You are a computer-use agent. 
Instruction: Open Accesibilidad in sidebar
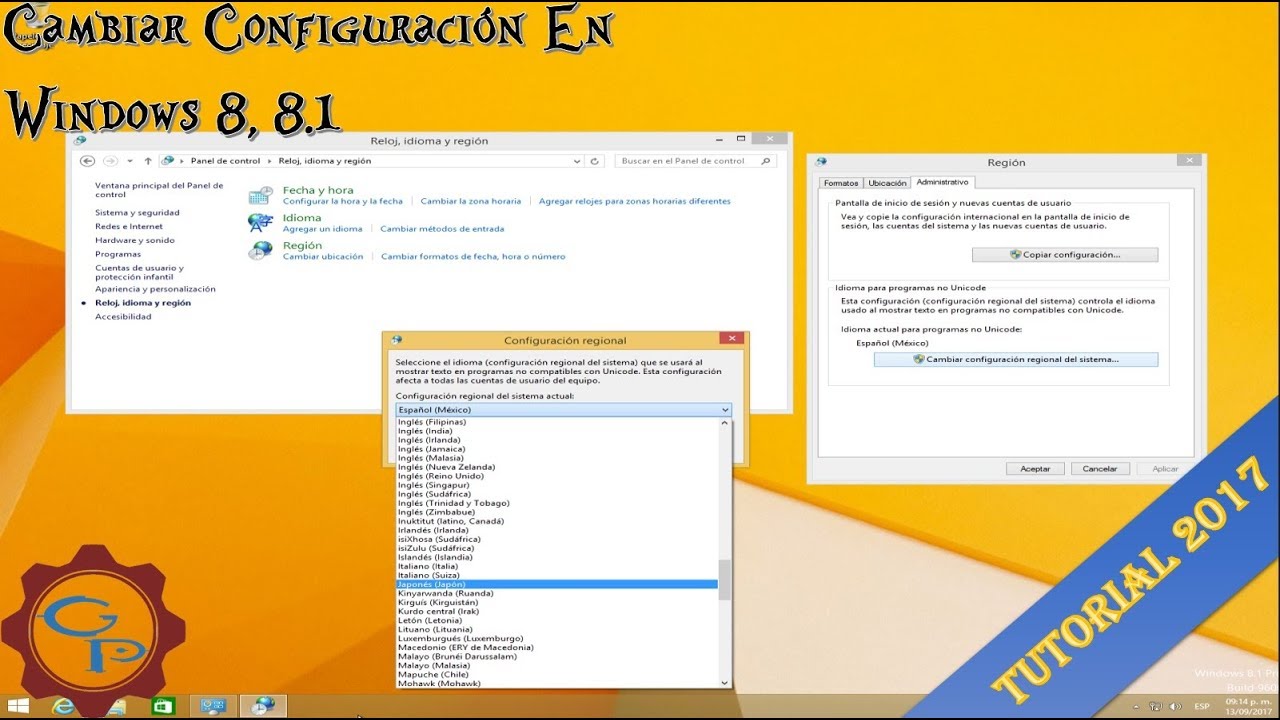click(x=123, y=317)
